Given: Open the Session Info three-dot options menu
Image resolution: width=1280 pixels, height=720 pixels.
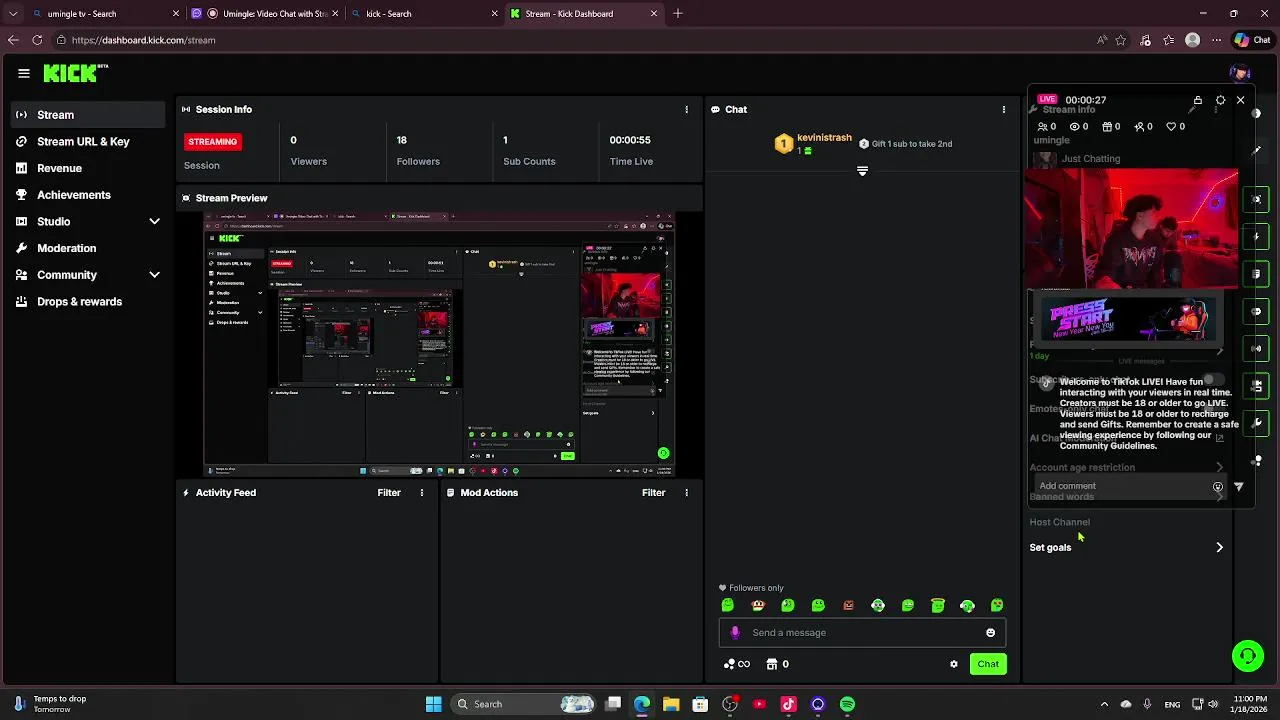Looking at the screenshot, I should [686, 109].
